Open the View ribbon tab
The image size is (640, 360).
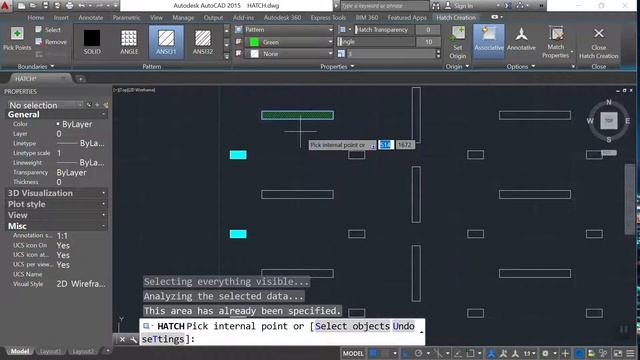pos(156,18)
